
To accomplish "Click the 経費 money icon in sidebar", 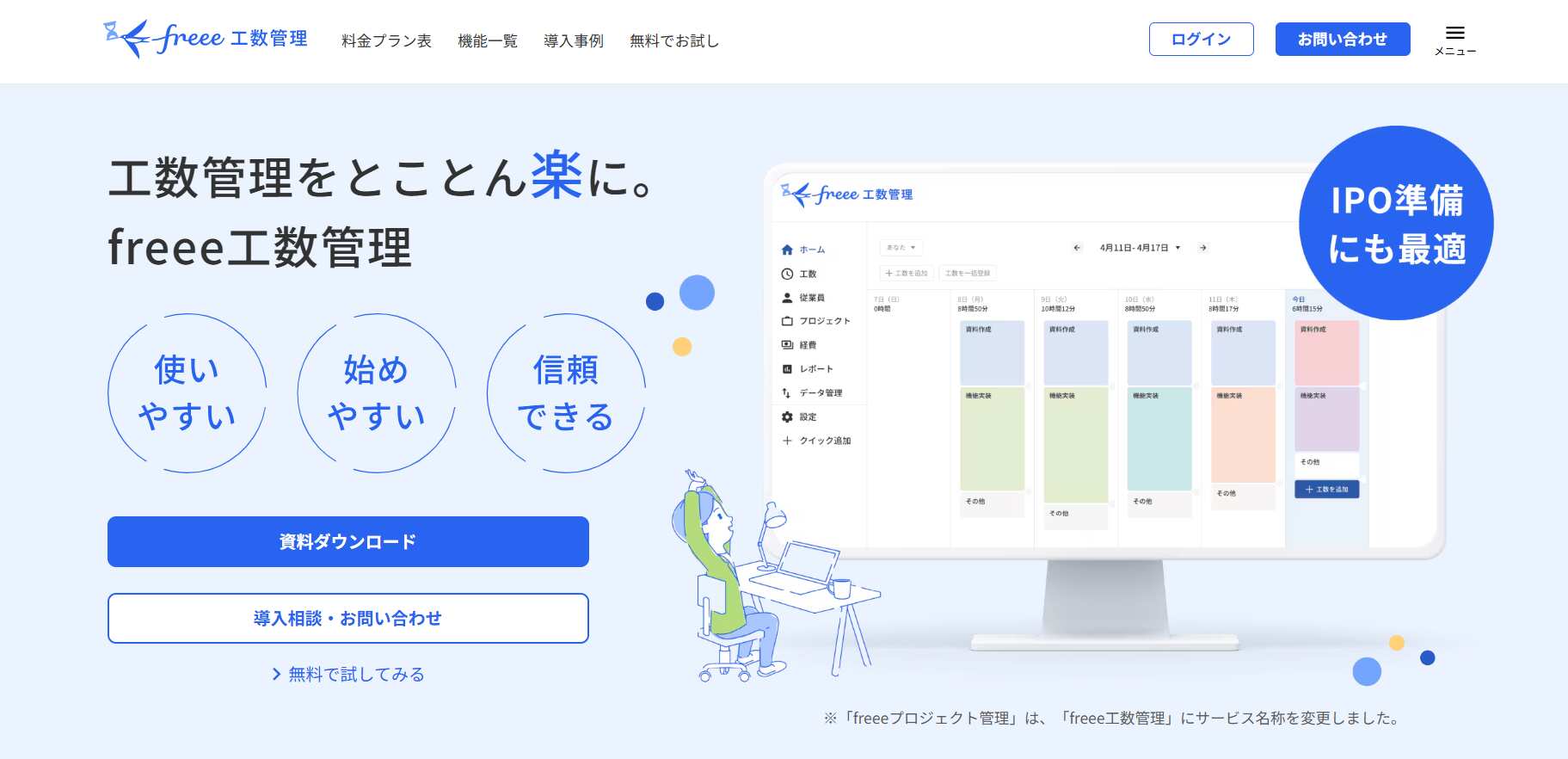I will pos(787,345).
